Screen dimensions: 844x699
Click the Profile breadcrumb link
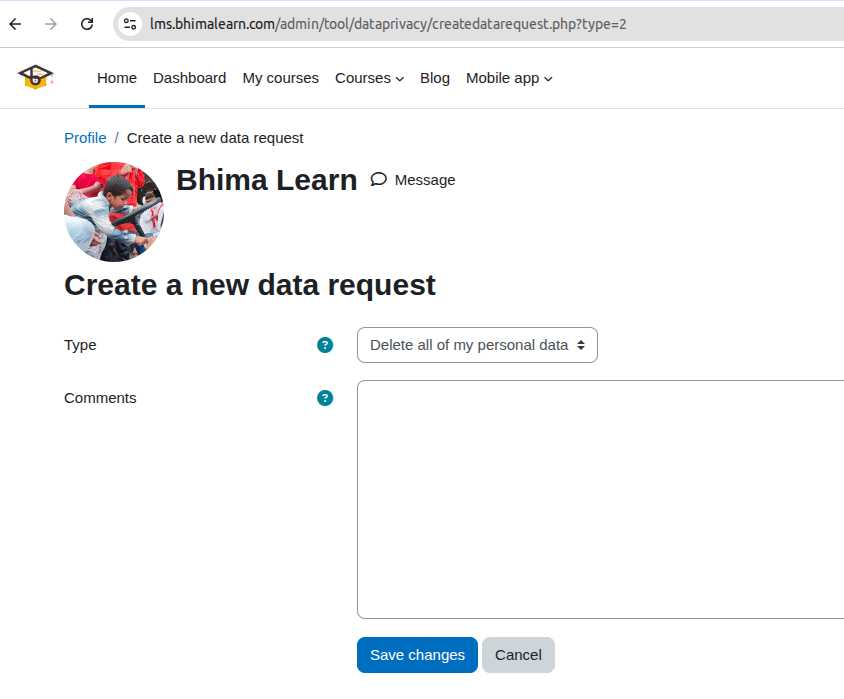coord(85,138)
